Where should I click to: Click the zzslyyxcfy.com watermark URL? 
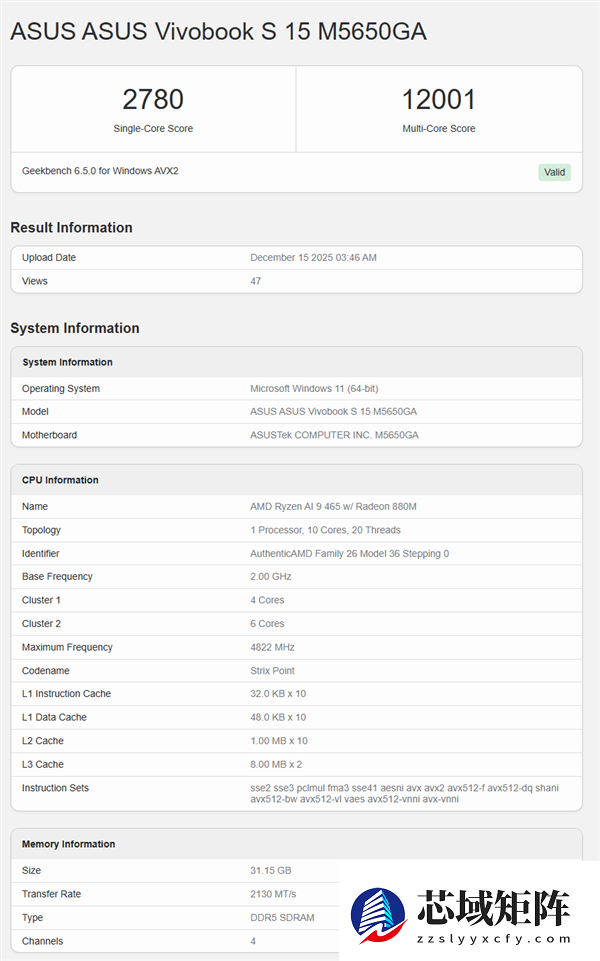[495, 939]
